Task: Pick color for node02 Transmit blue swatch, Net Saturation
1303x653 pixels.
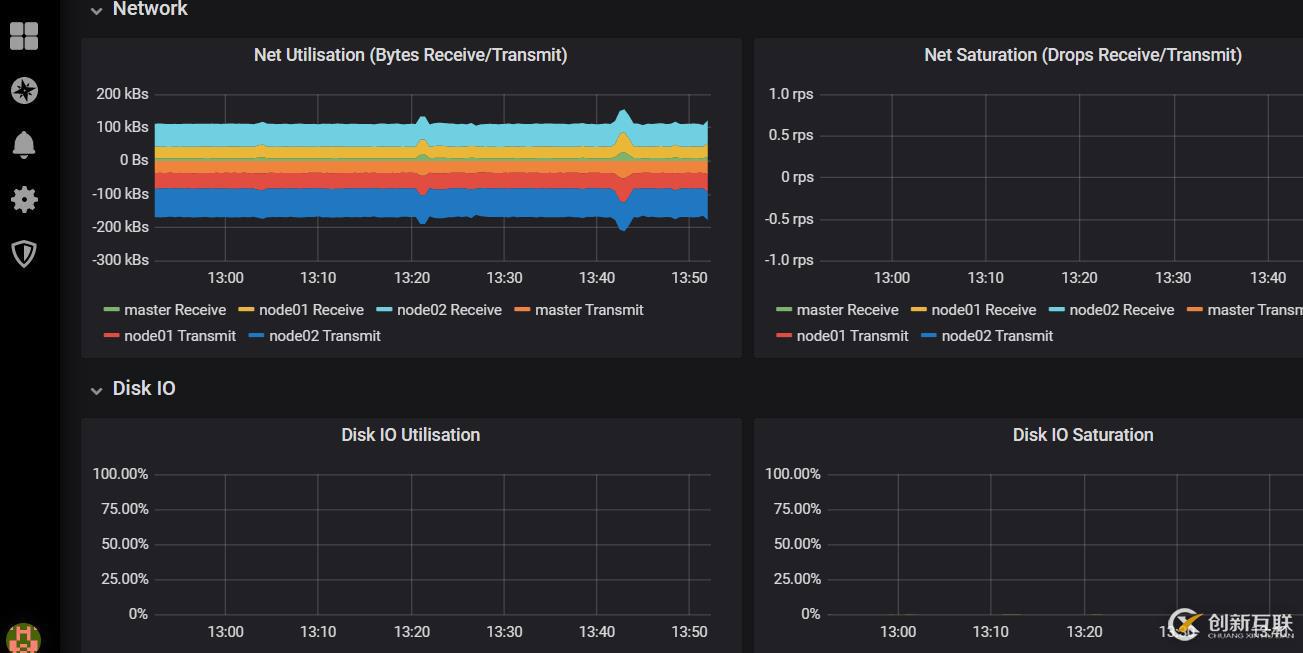Action: [x=929, y=336]
